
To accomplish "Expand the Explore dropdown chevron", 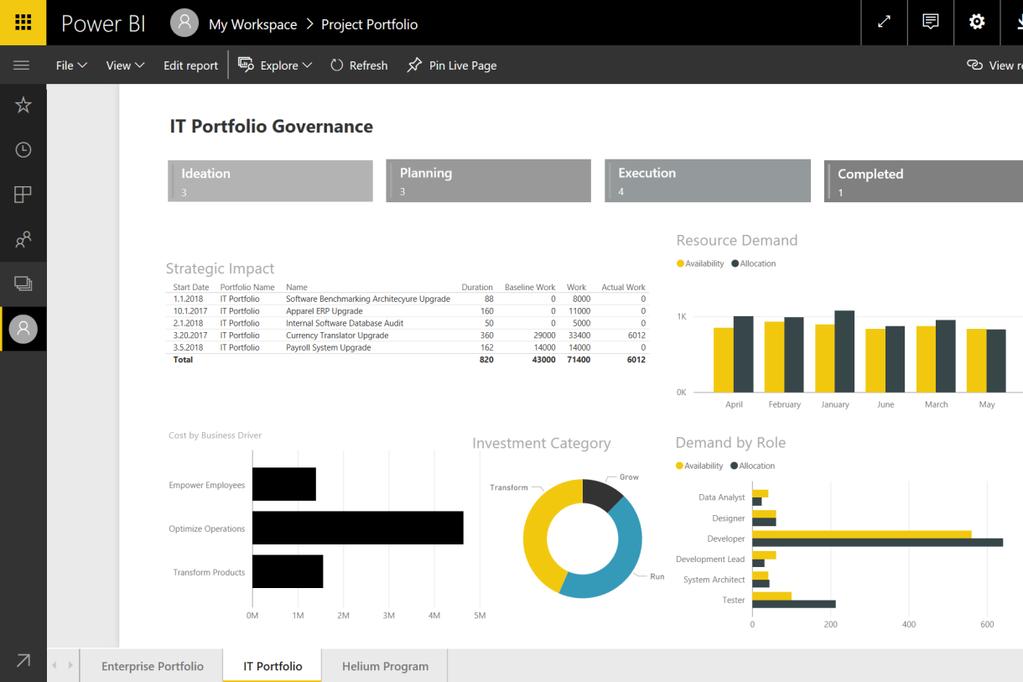I will pos(307,65).
